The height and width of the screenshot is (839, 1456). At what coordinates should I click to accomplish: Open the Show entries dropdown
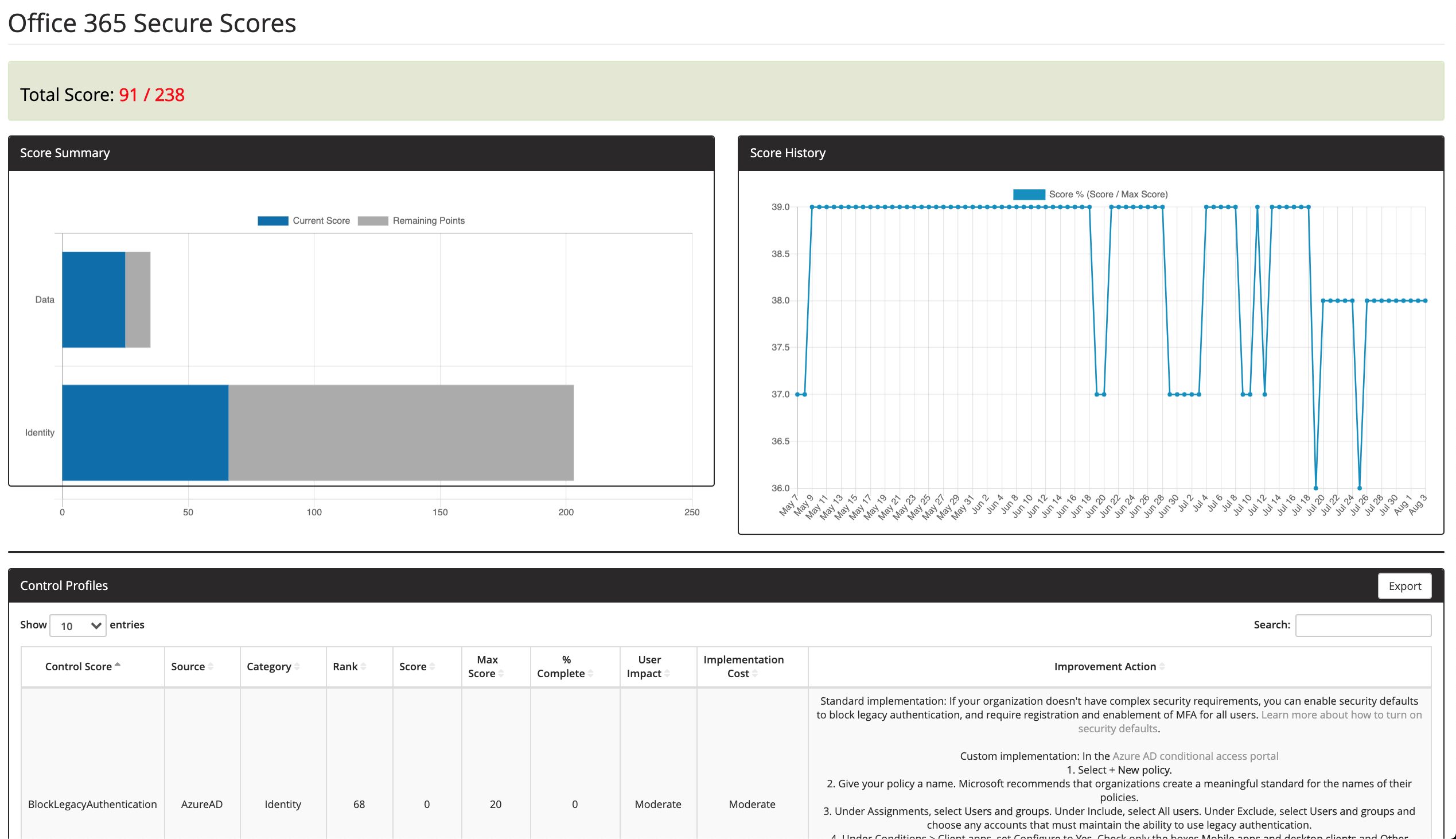[77, 626]
